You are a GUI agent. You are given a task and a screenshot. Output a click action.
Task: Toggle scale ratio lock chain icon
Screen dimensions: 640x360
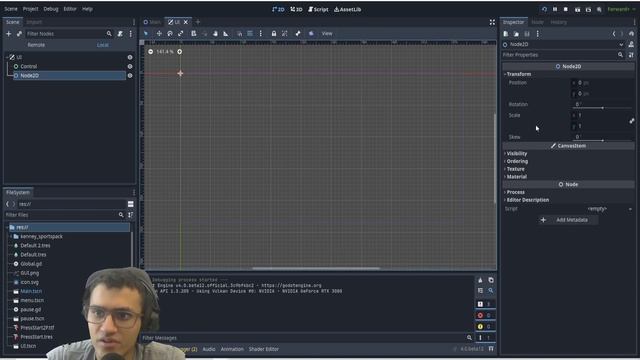pos(632,121)
